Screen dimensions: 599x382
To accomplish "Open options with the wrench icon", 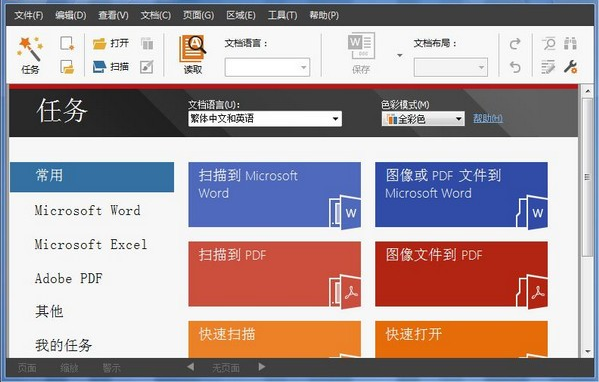I will coord(570,67).
